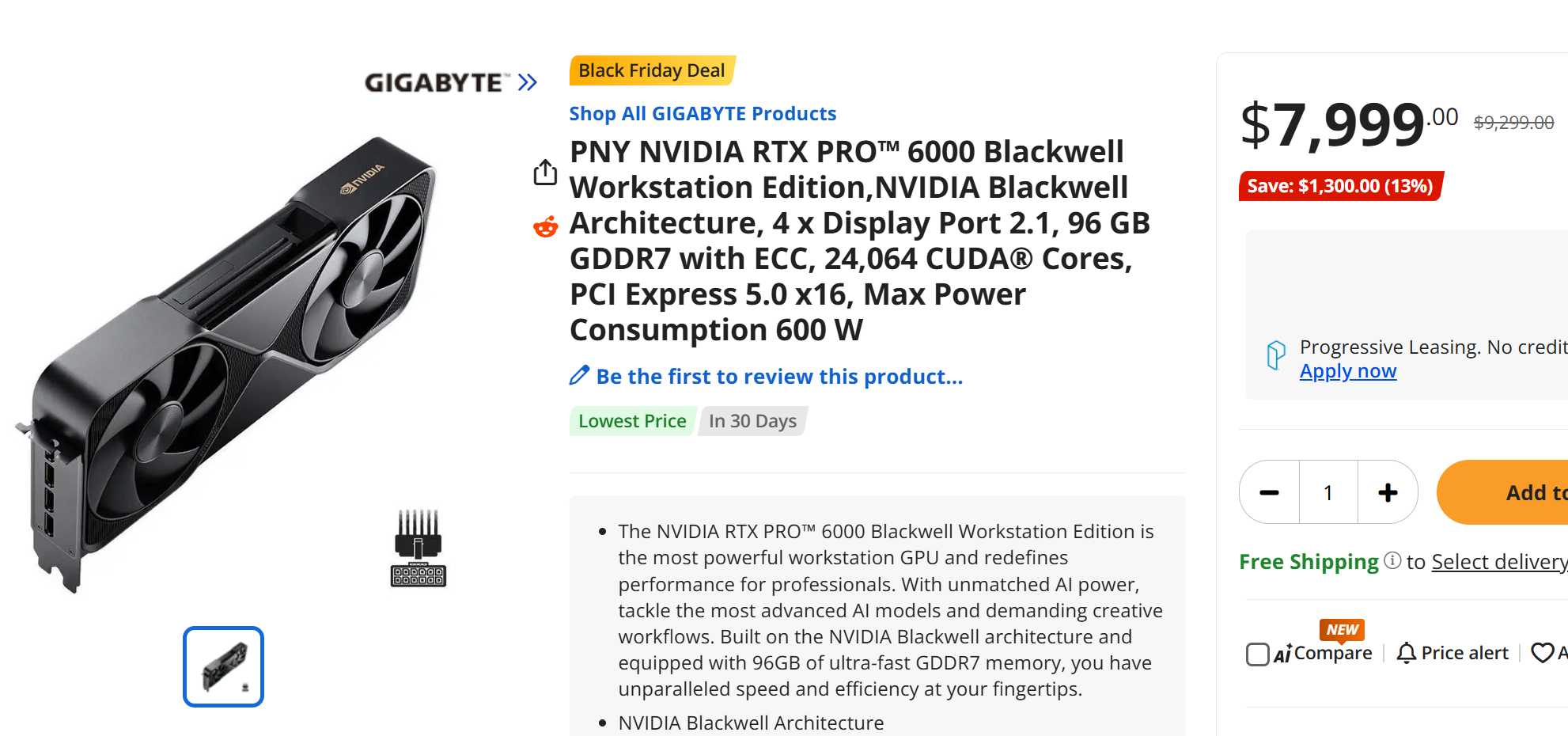
Task: Click the pencil review icon
Action: 579,376
